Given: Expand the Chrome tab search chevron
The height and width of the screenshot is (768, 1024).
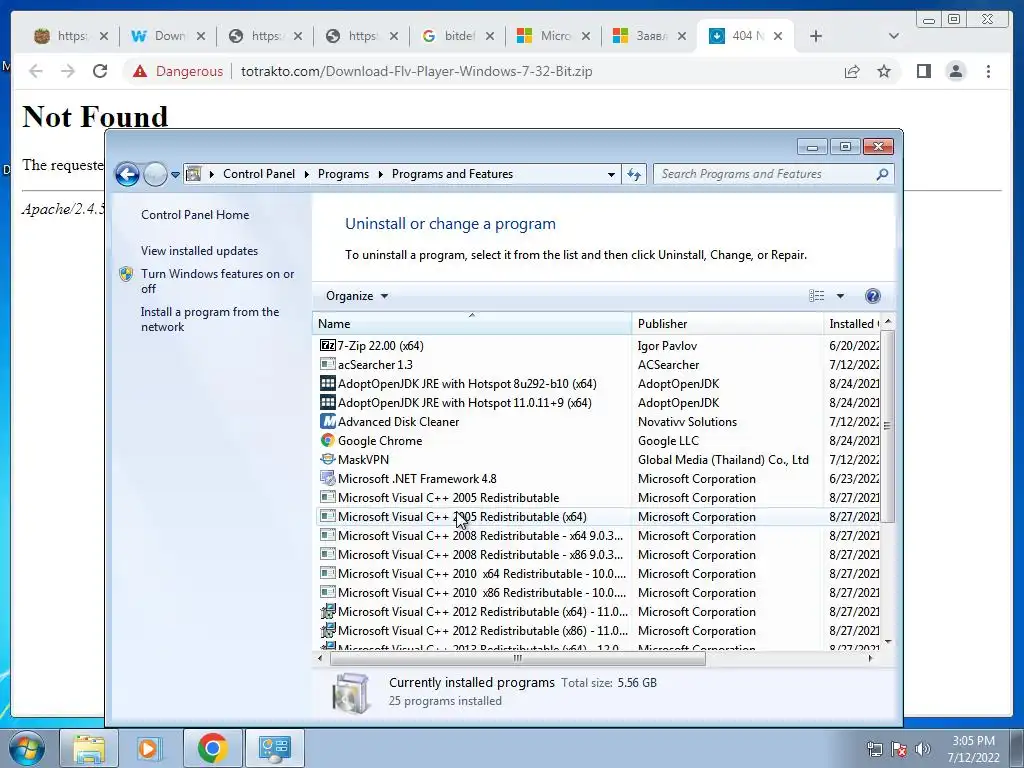Looking at the screenshot, I should pyautogui.click(x=893, y=36).
